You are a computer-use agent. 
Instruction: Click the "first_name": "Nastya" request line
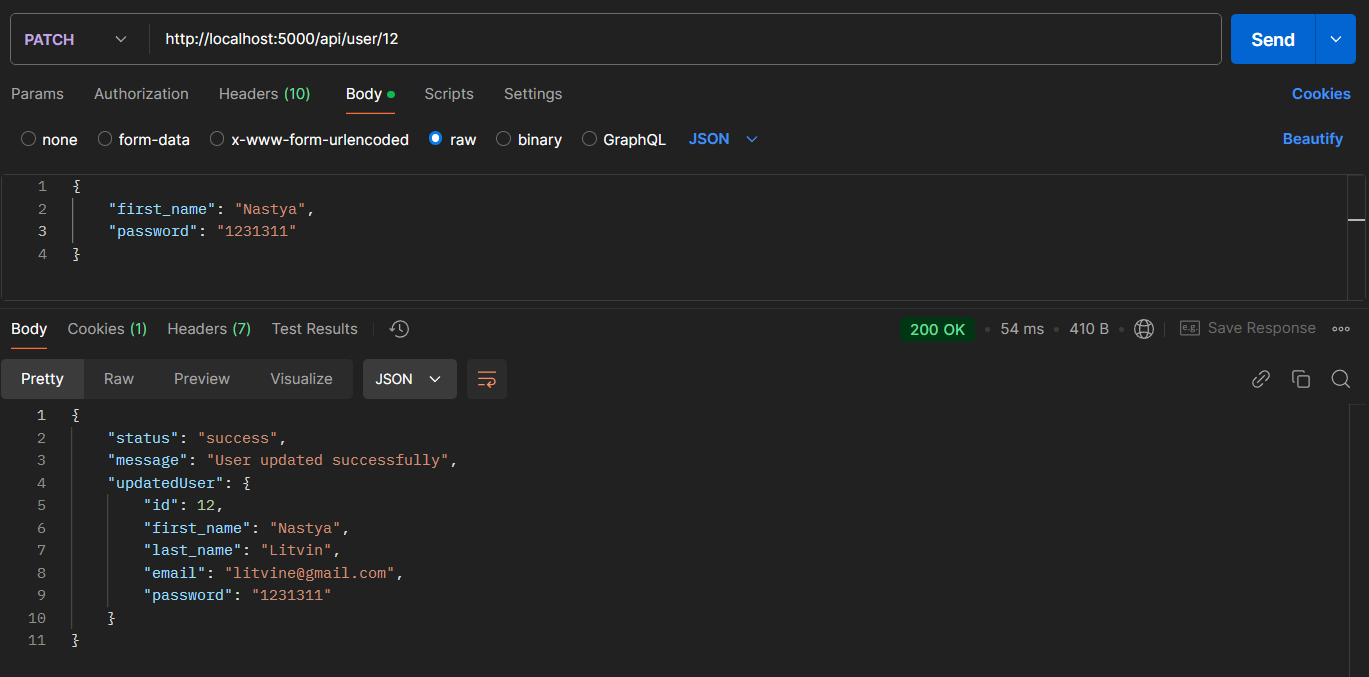211,209
